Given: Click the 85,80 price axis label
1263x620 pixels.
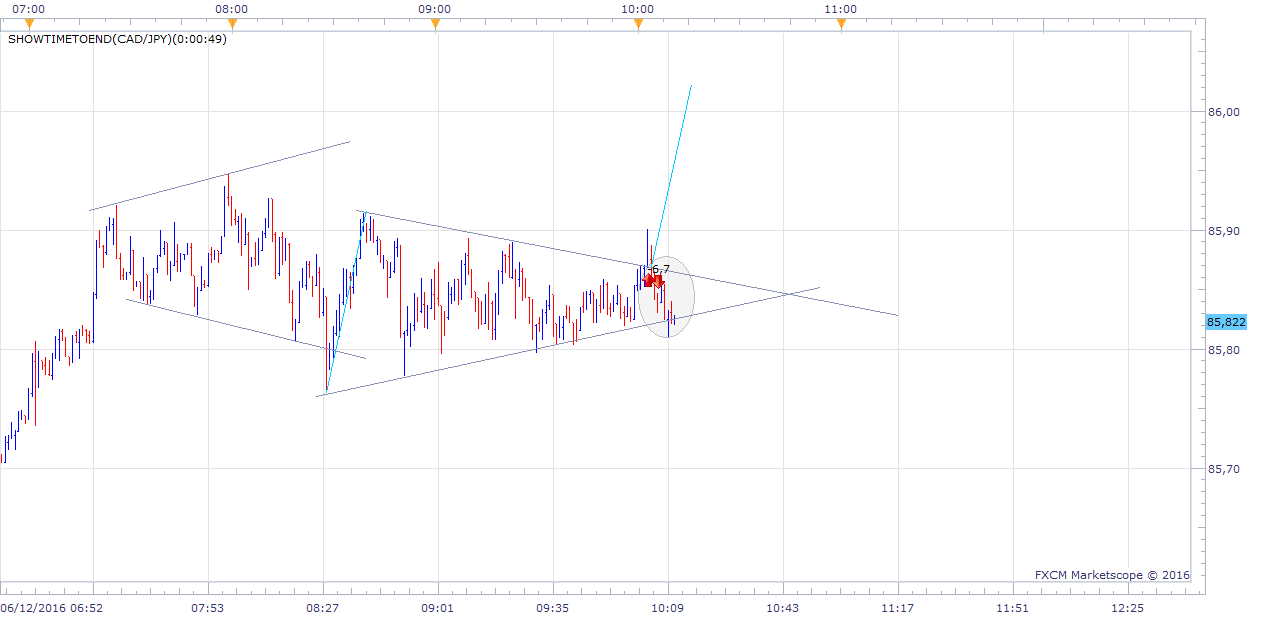Looking at the screenshot, I should [1225, 350].
